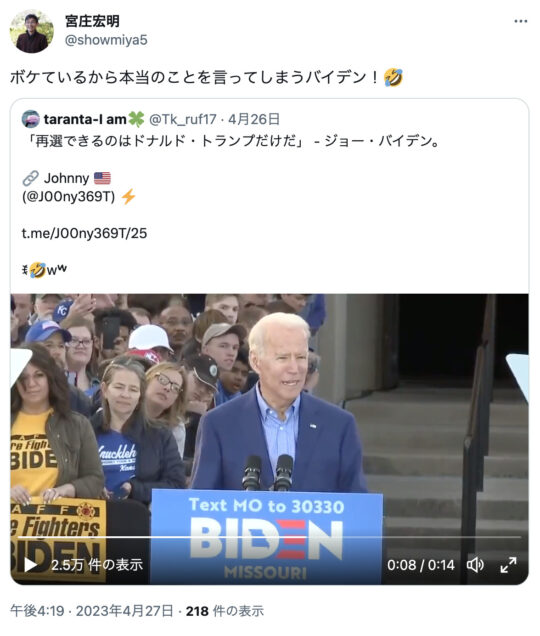The image size is (540, 636).
Task: Open the t.me/J00ny369T/25 link
Action: pos(84,233)
